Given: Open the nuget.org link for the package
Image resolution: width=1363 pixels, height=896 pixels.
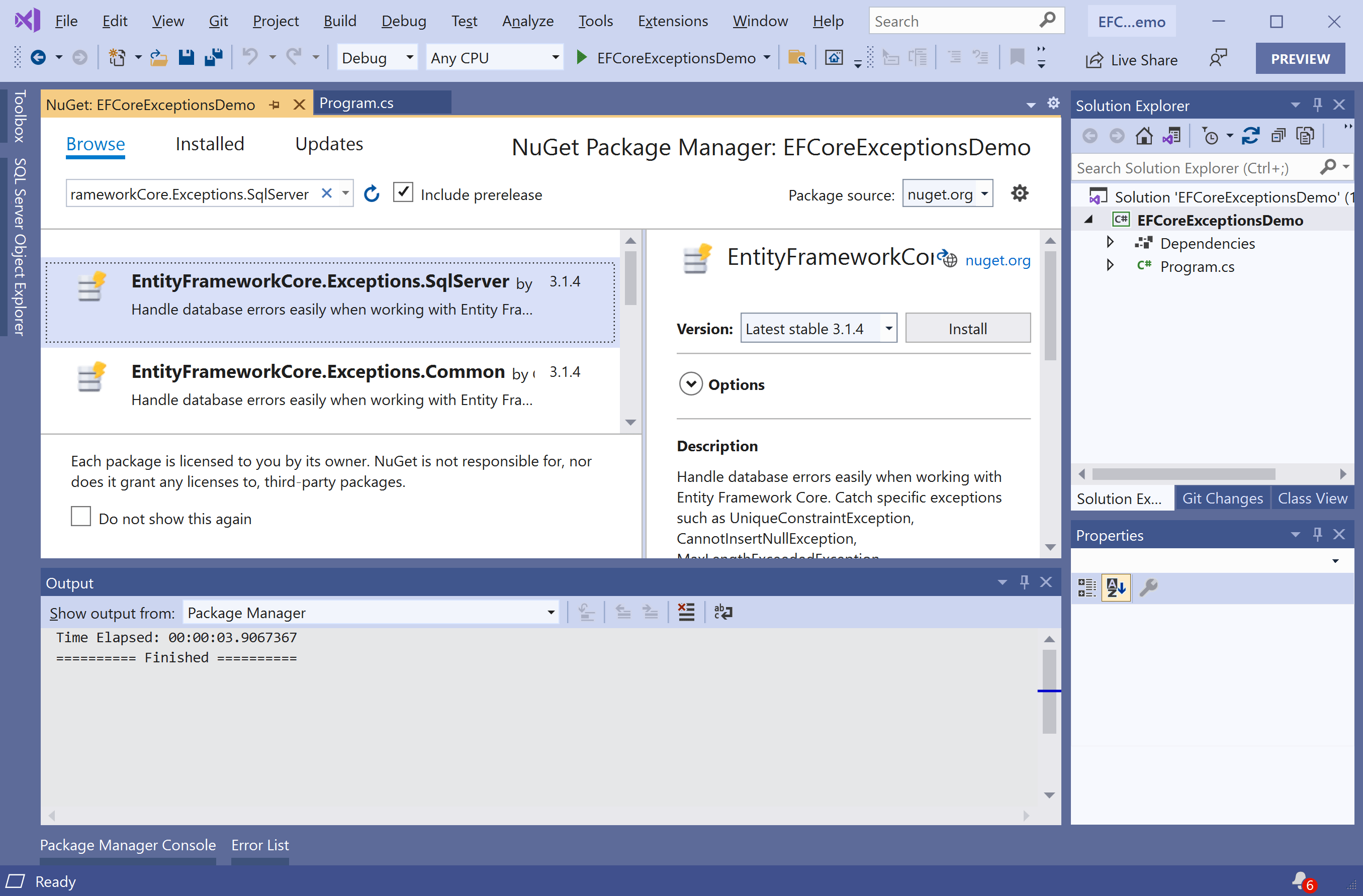Looking at the screenshot, I should tap(997, 260).
